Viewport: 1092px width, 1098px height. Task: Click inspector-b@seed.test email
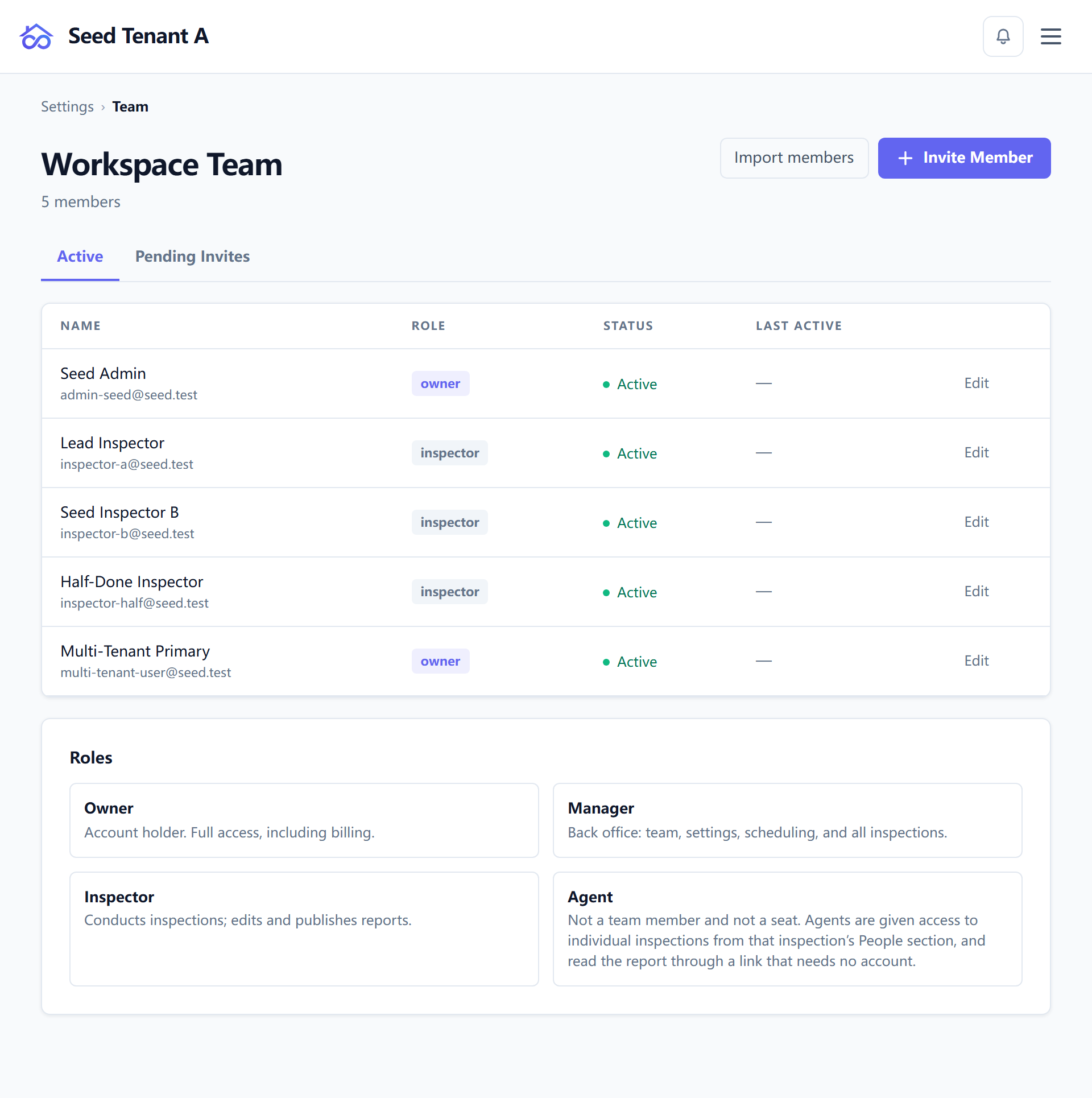[x=127, y=534]
